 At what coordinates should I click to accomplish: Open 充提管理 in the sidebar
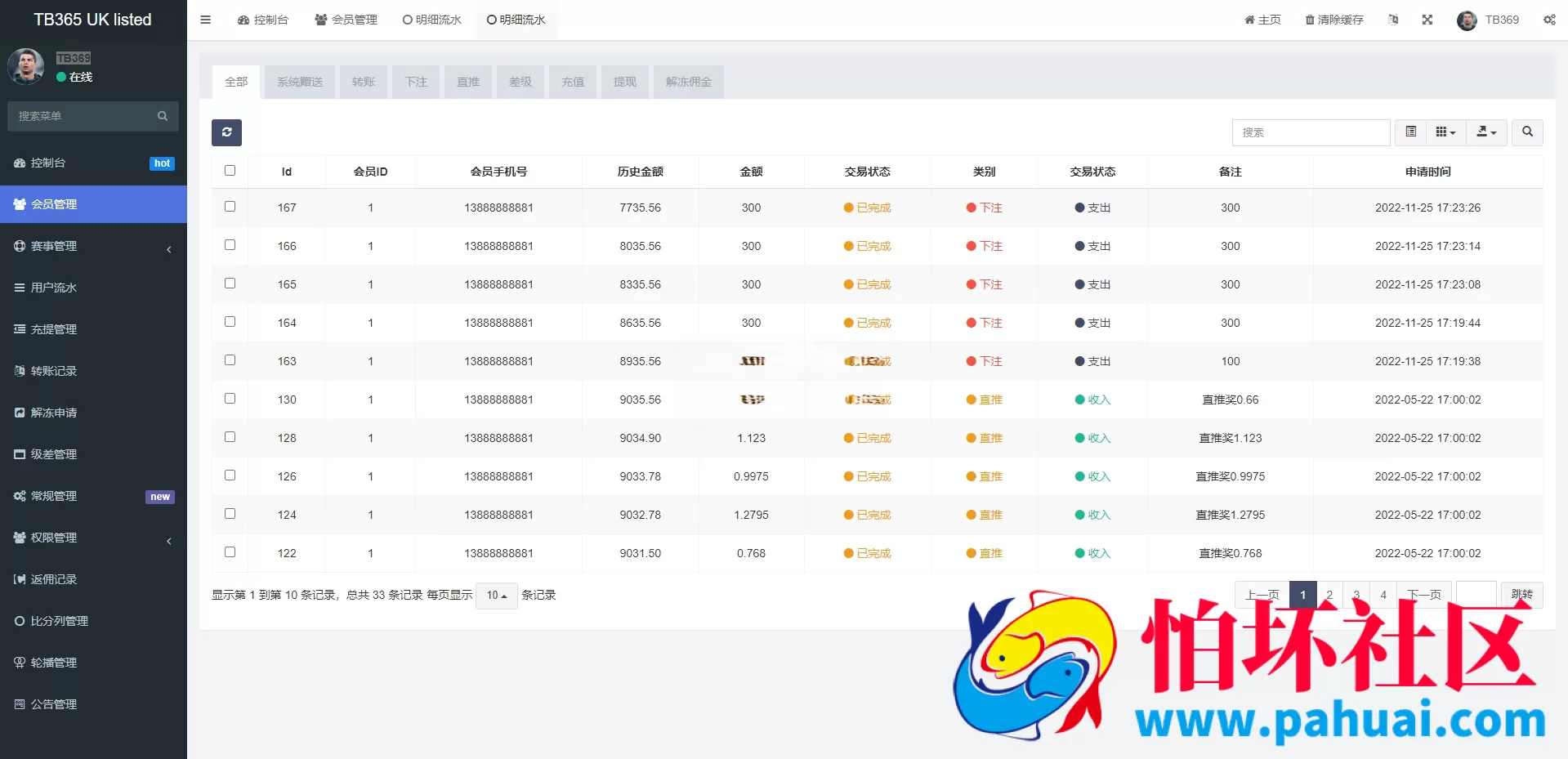pos(93,329)
